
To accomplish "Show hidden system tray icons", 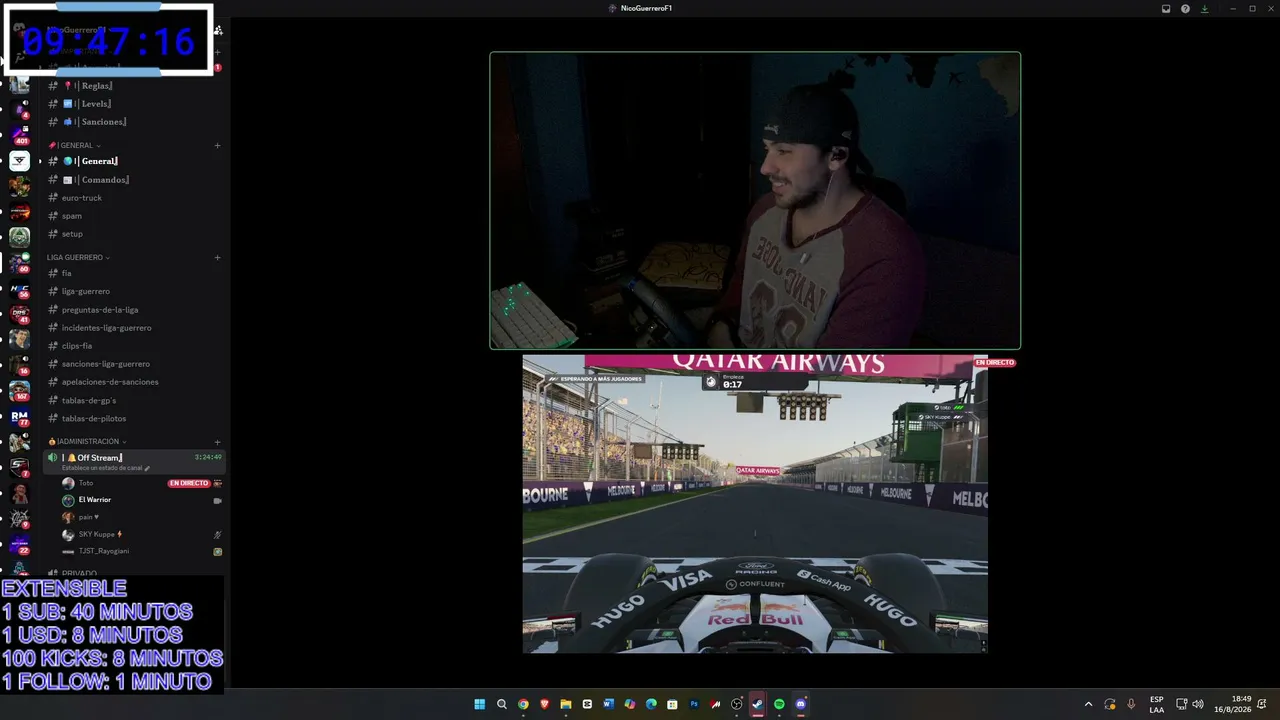I will tap(1089, 704).
